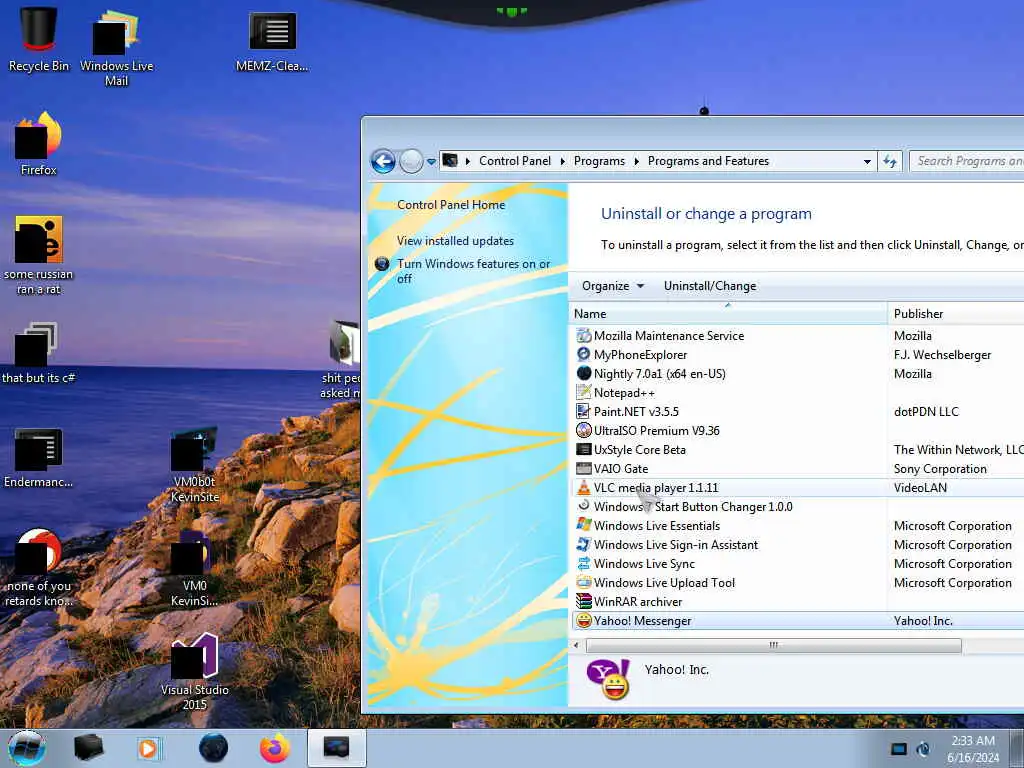Open Turn Windows features on or off
The image size is (1024, 768).
[x=473, y=271]
